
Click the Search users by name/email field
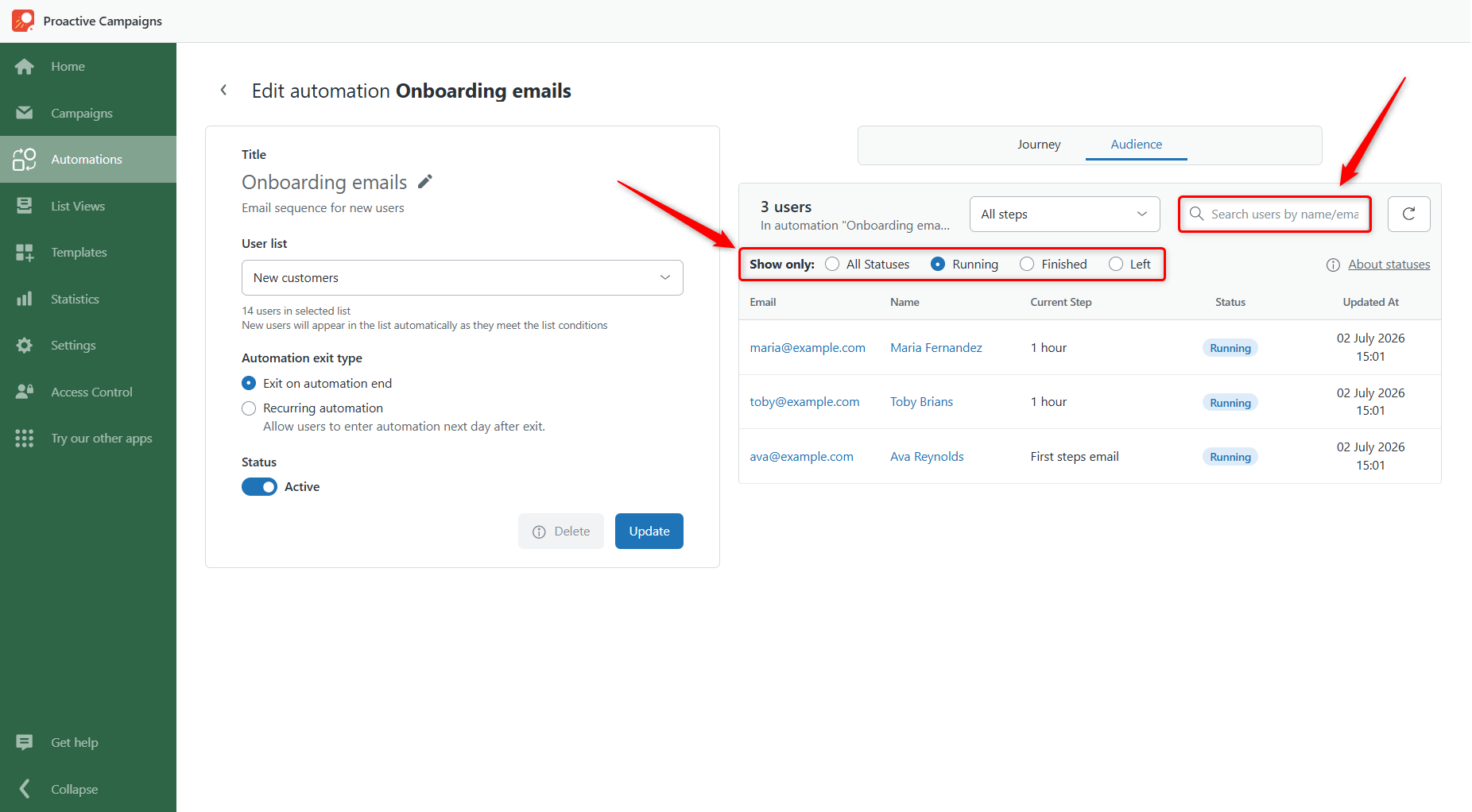tap(1275, 215)
